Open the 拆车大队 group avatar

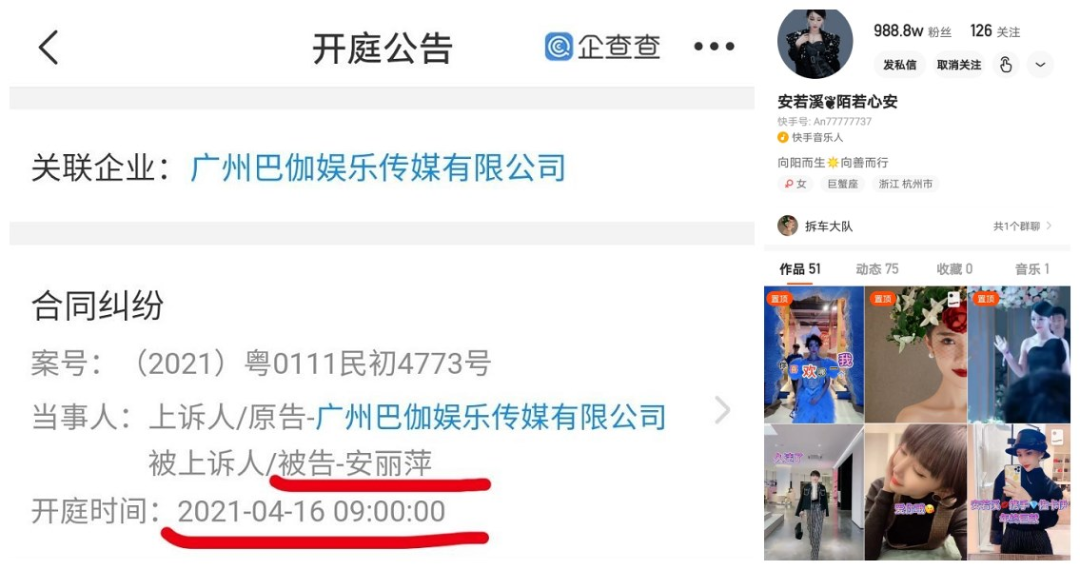787,226
